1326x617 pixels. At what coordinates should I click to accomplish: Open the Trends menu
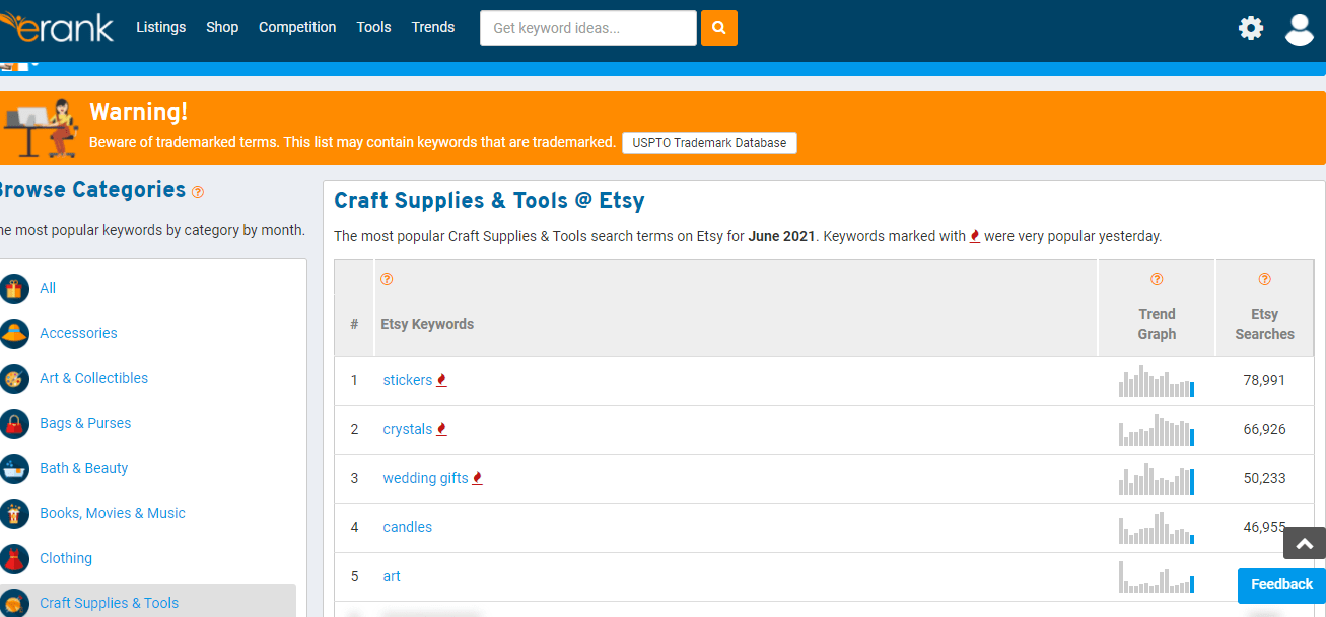433,27
